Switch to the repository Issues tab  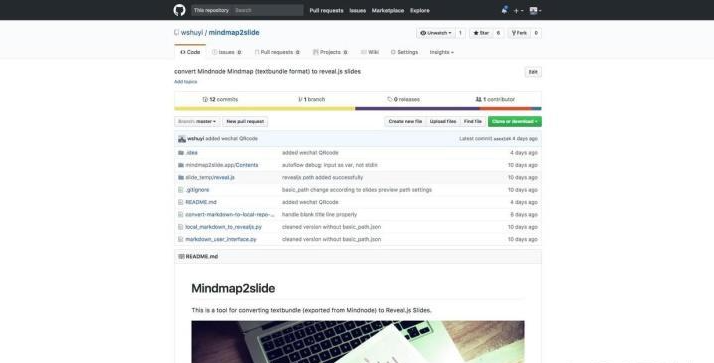point(227,52)
